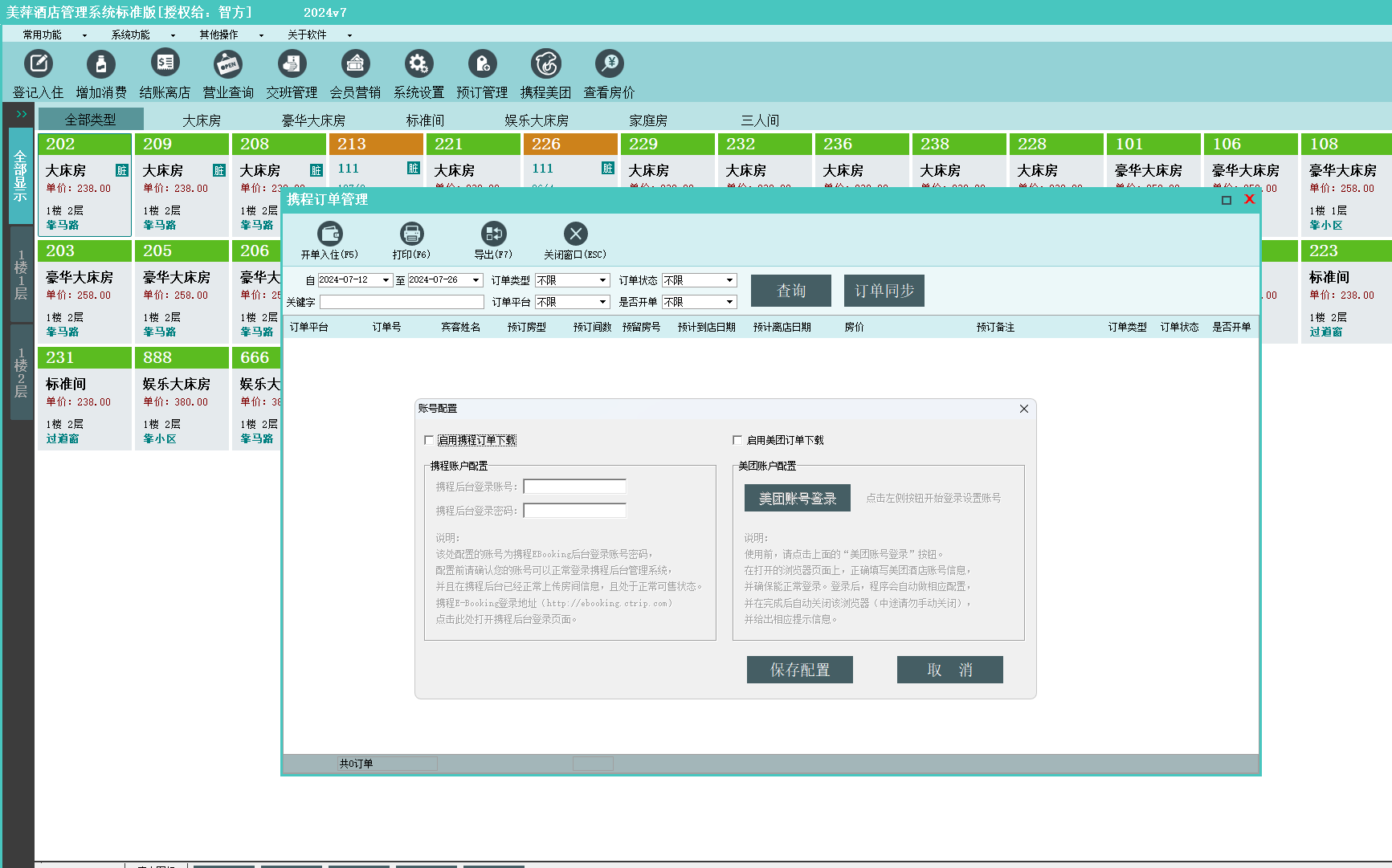This screenshot has width=1392, height=868.
Task: Open the 常用功能 menu
Action: point(43,35)
